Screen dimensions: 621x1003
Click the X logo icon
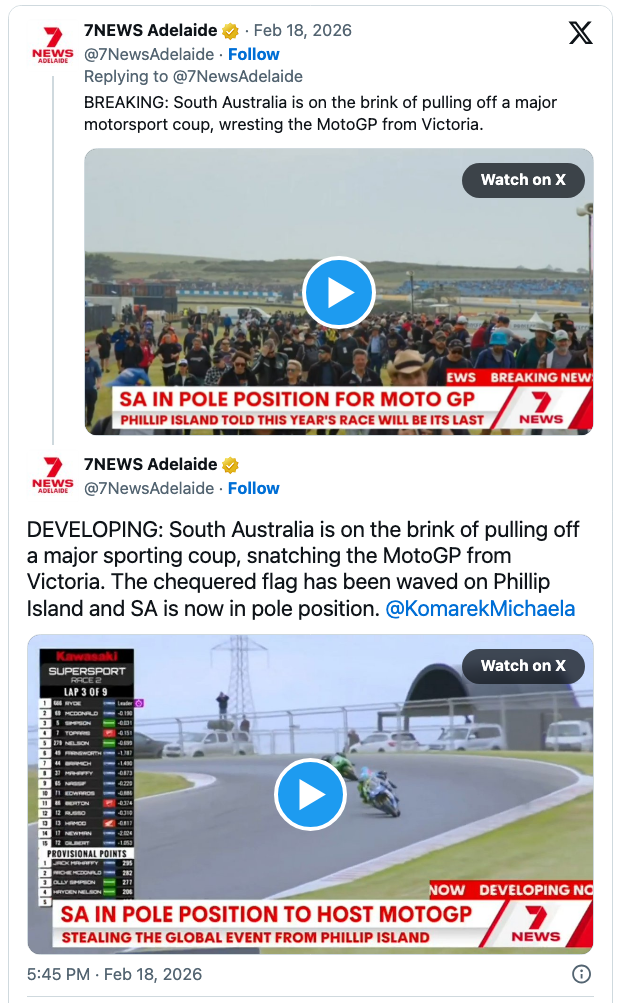pyautogui.click(x=580, y=33)
